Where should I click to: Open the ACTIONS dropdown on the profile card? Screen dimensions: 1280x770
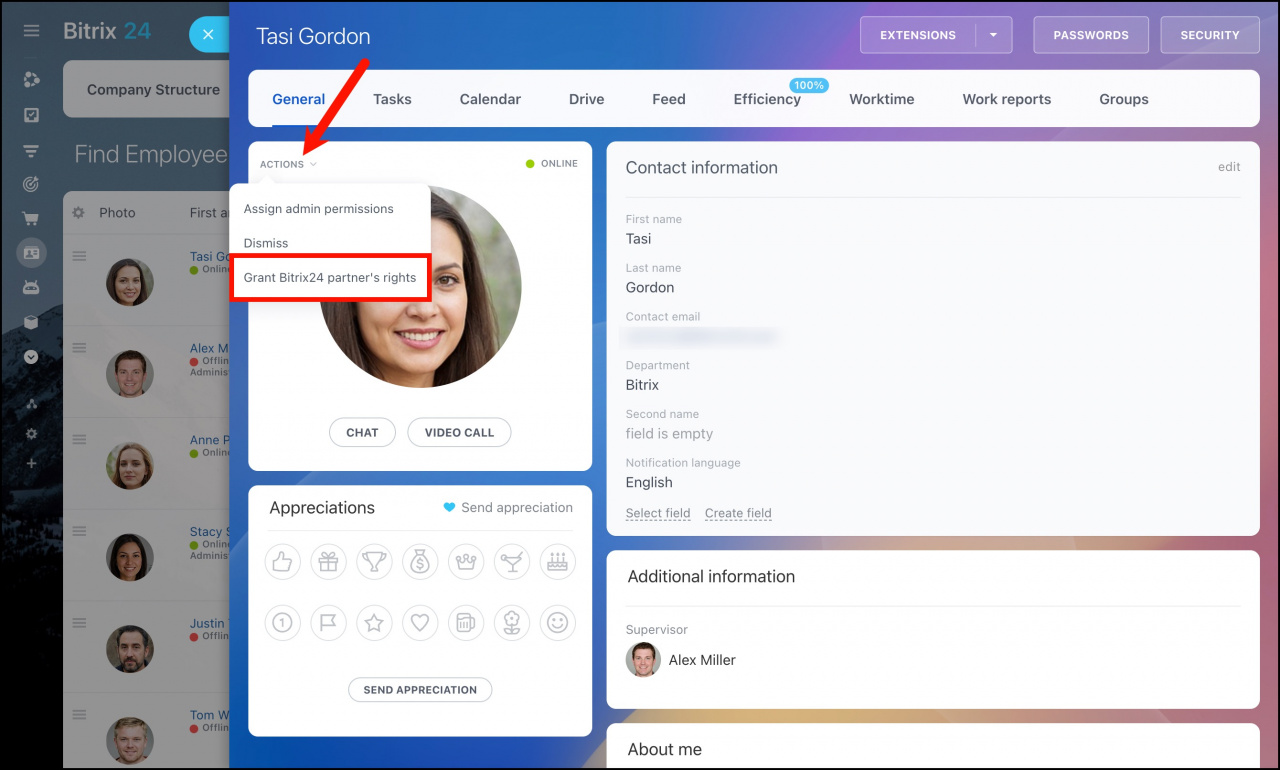tap(288, 164)
